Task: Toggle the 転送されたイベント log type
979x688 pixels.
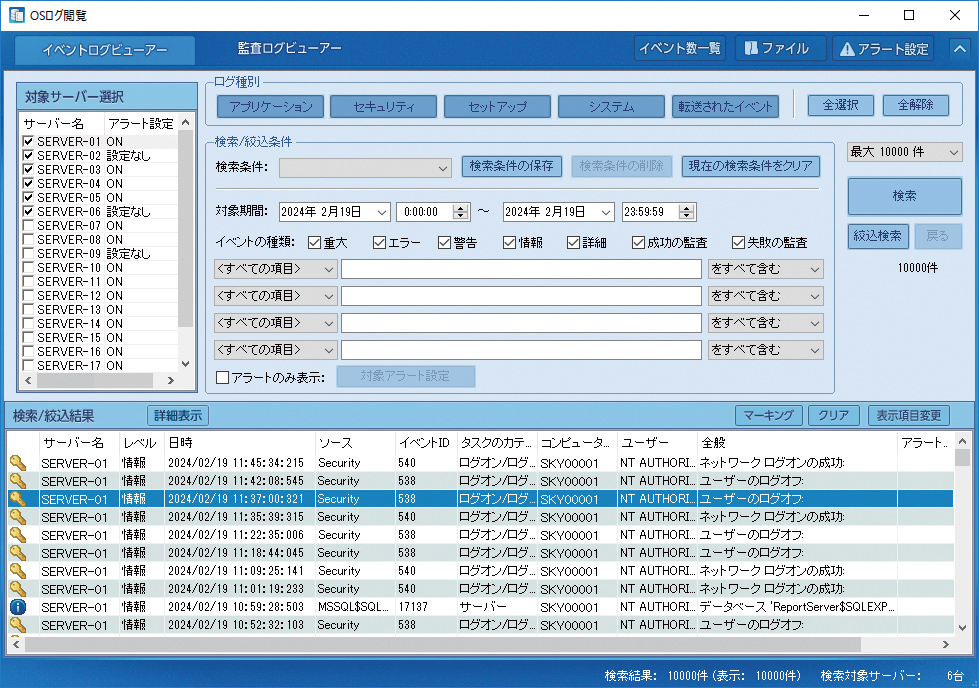Action: (x=725, y=107)
